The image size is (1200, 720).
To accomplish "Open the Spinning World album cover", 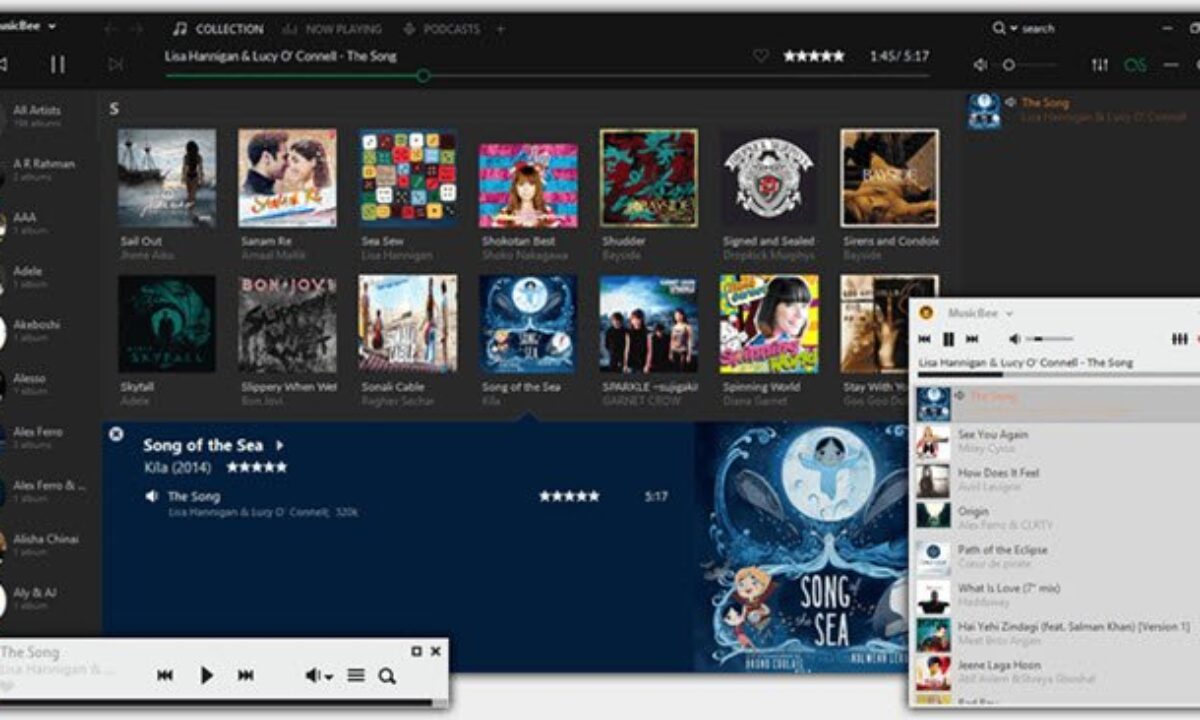I will [x=769, y=324].
